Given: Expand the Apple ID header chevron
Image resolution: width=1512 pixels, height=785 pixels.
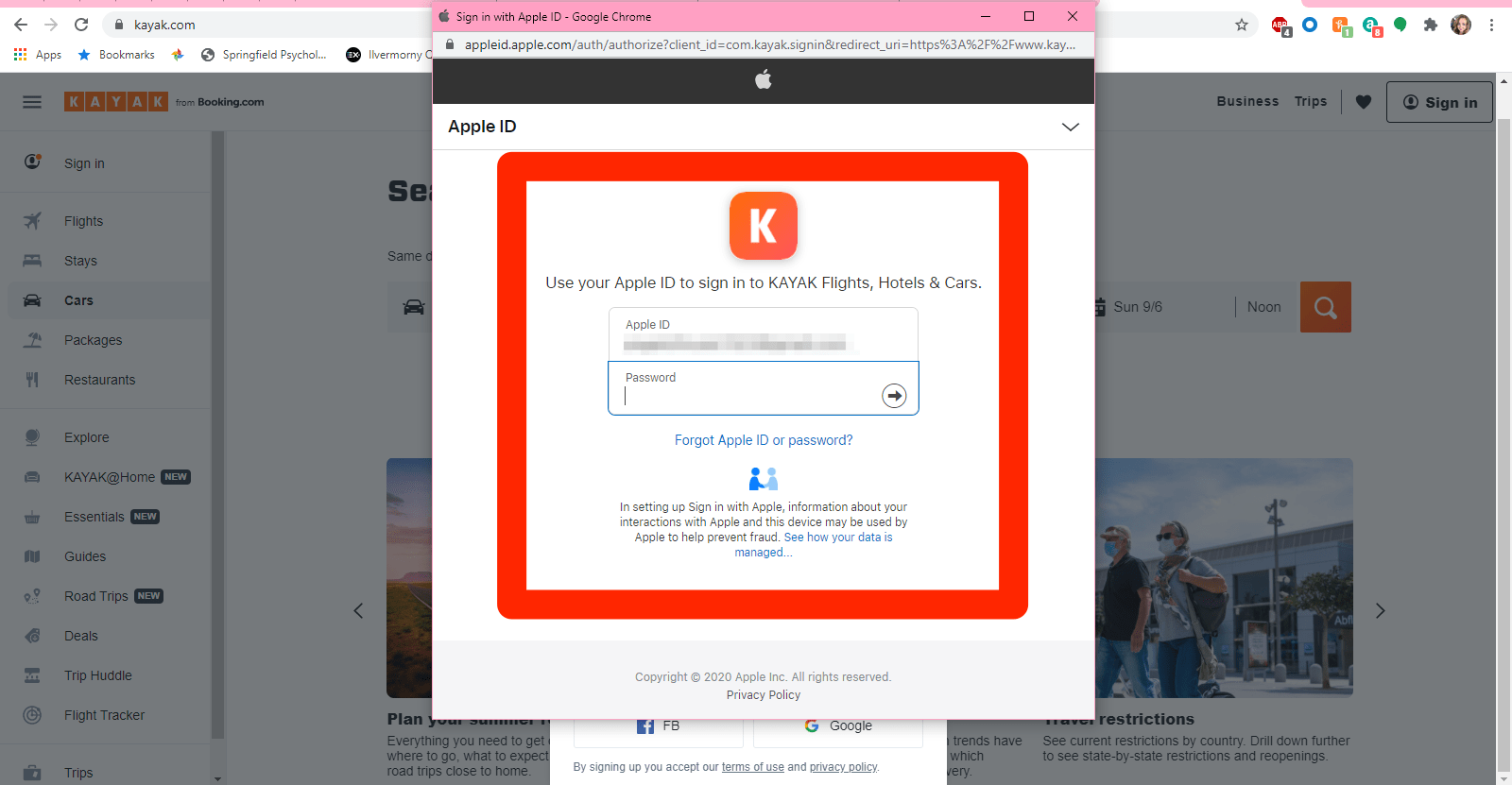Looking at the screenshot, I should point(1070,127).
